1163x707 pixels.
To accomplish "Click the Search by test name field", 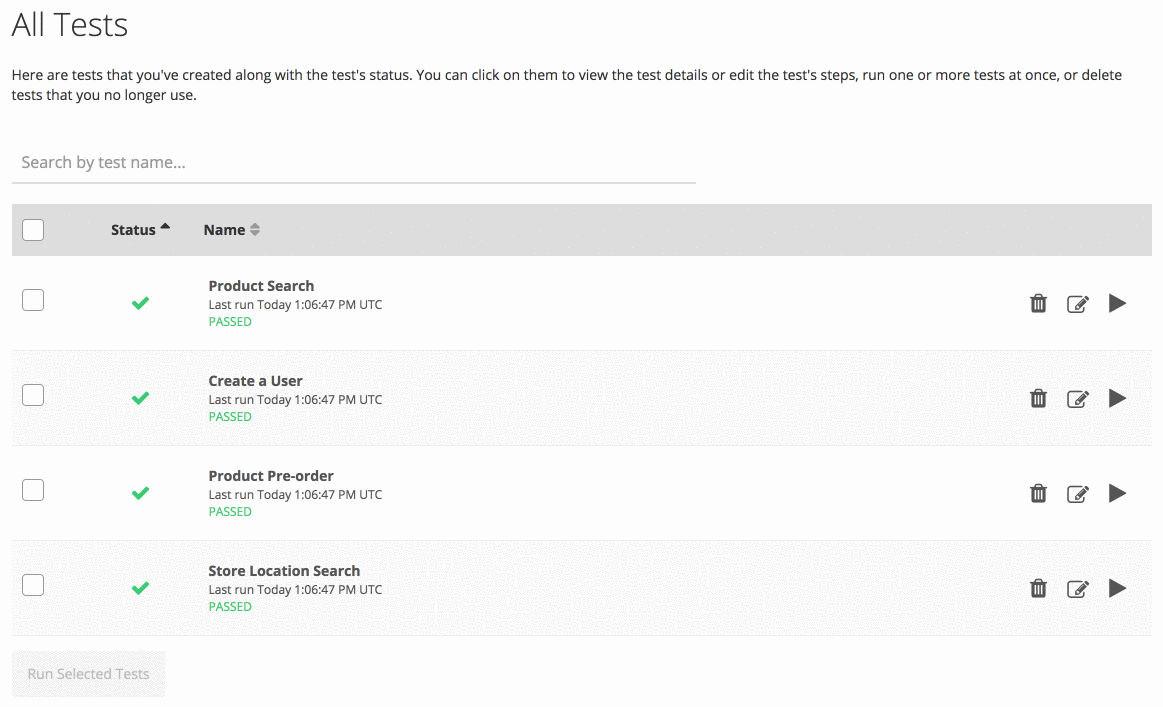I will tap(353, 162).
